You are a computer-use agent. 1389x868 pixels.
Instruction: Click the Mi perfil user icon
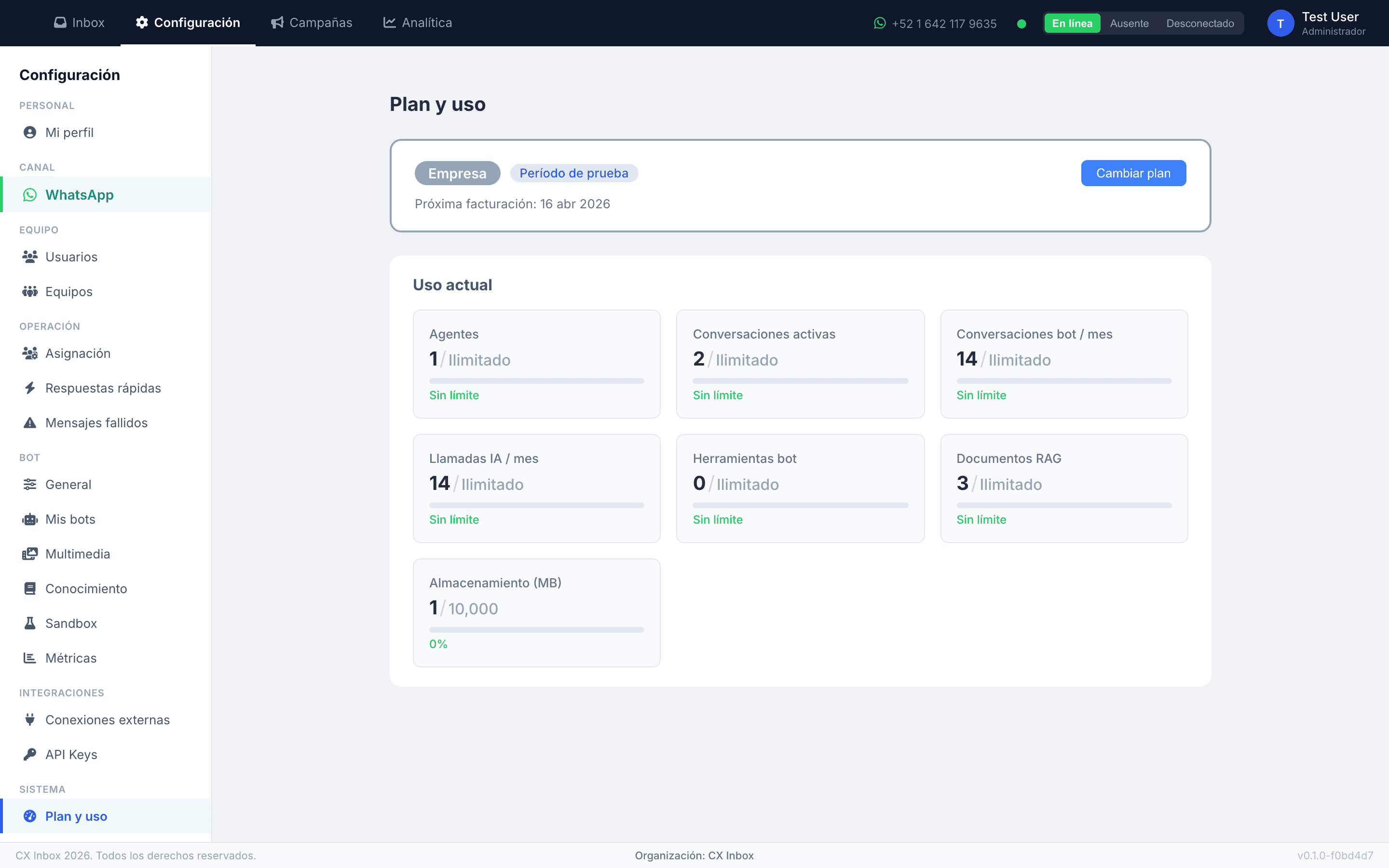coord(30,133)
